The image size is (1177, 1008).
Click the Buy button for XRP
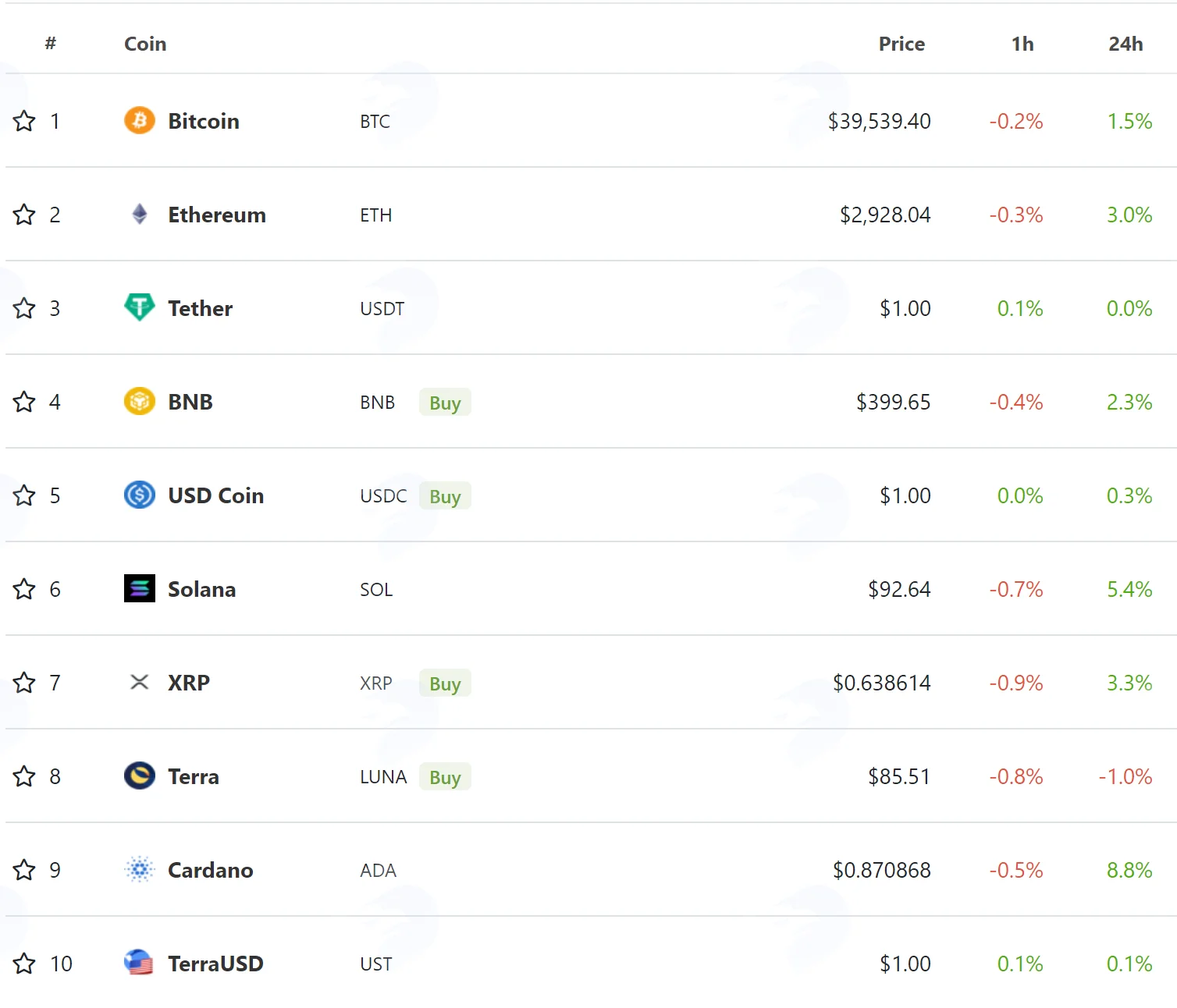click(x=445, y=683)
